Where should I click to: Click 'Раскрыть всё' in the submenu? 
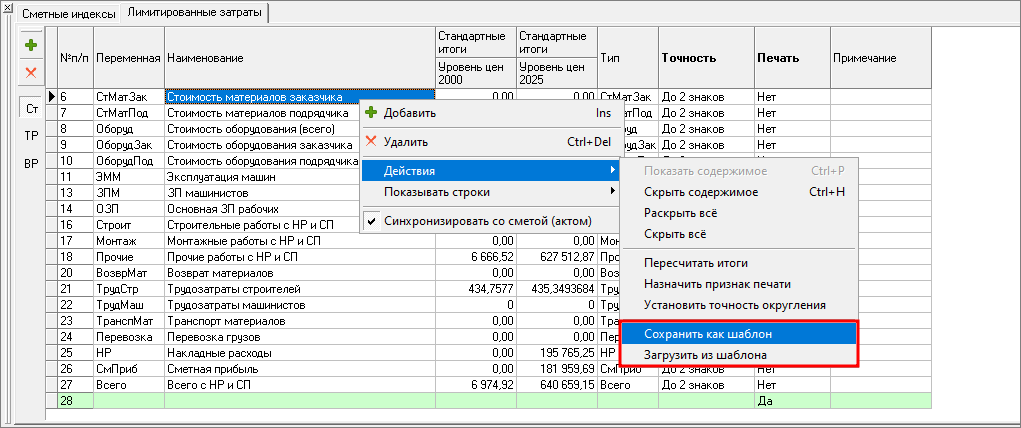(681, 213)
